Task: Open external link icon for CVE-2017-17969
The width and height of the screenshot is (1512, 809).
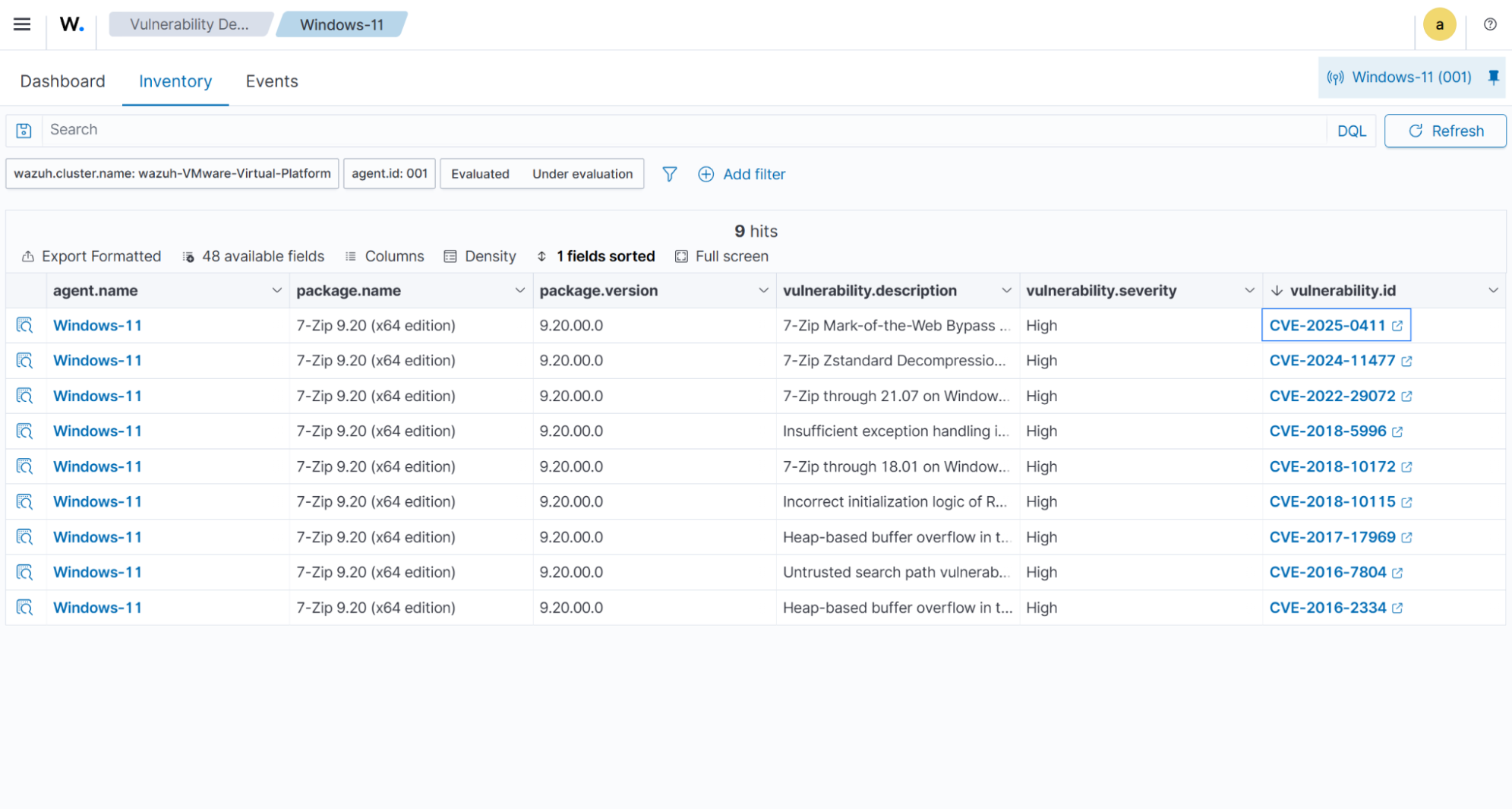Action: [x=1406, y=538]
